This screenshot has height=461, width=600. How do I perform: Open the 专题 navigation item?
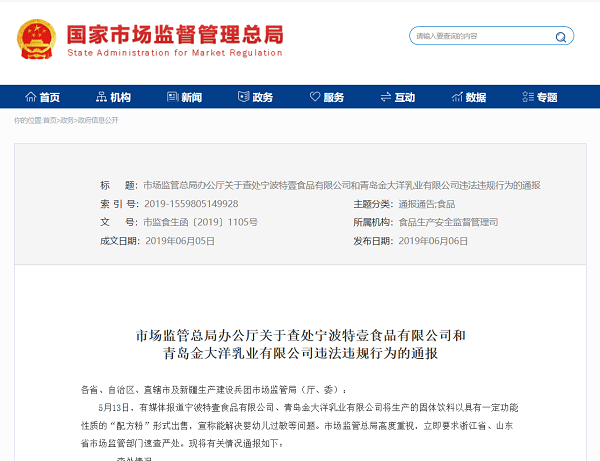547,97
